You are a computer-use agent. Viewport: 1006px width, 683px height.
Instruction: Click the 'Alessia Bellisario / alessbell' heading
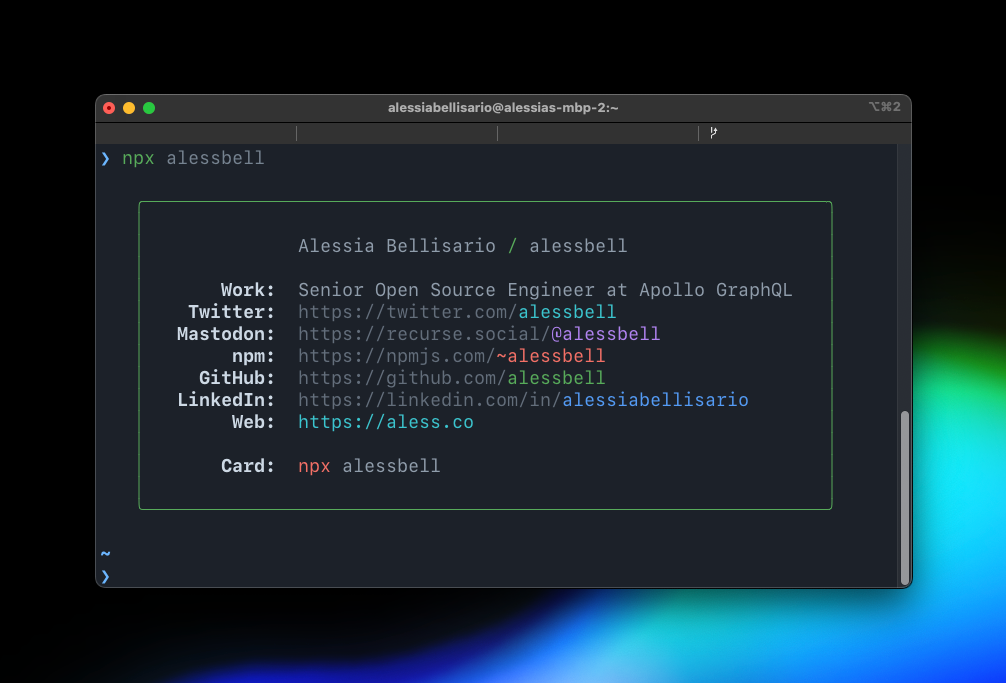pos(463,246)
